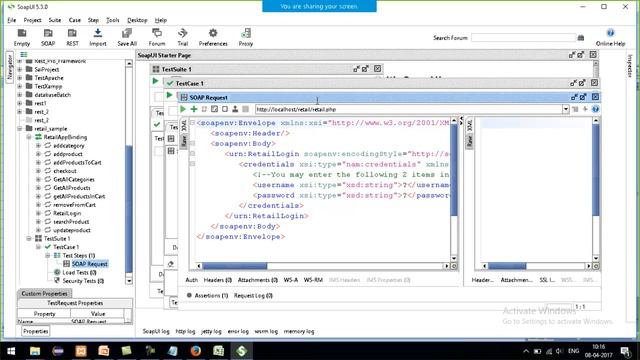Click the Trial toolbar icon
This screenshot has width=640, height=360.
pos(182,37)
